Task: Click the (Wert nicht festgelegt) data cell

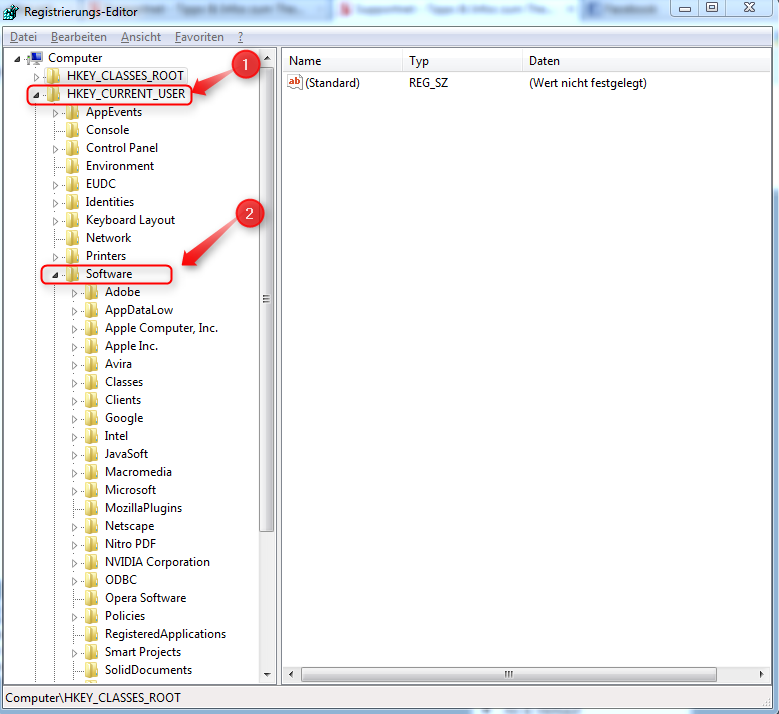Action: pyautogui.click(x=588, y=82)
